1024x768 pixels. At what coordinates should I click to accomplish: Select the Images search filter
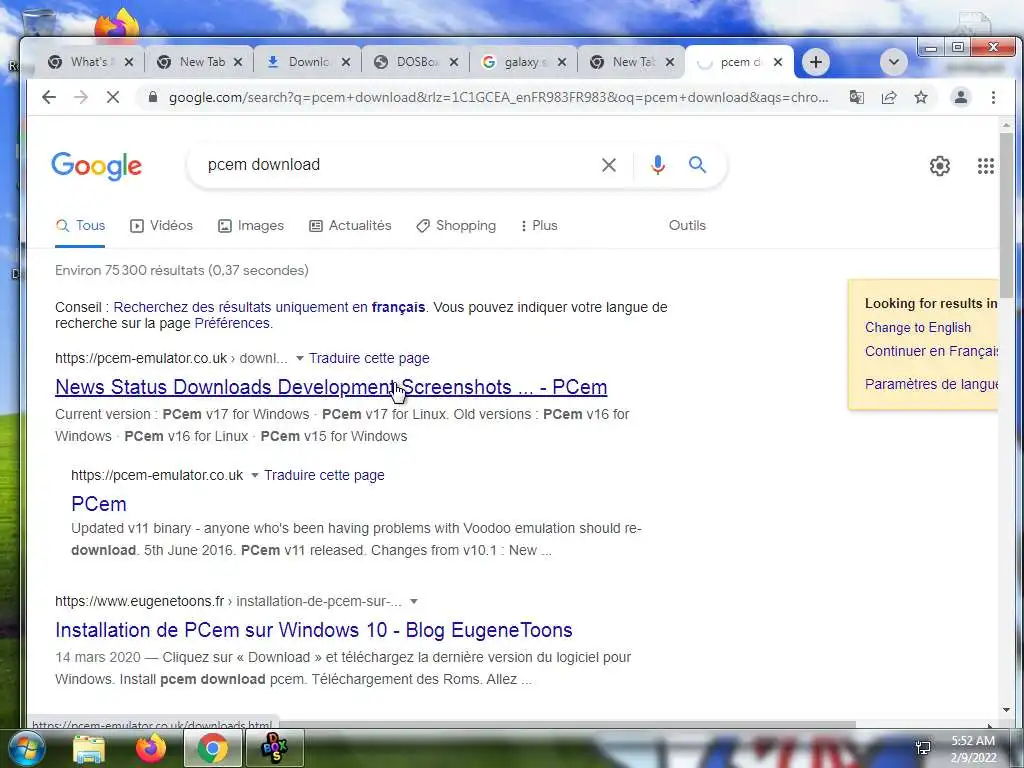tap(251, 225)
